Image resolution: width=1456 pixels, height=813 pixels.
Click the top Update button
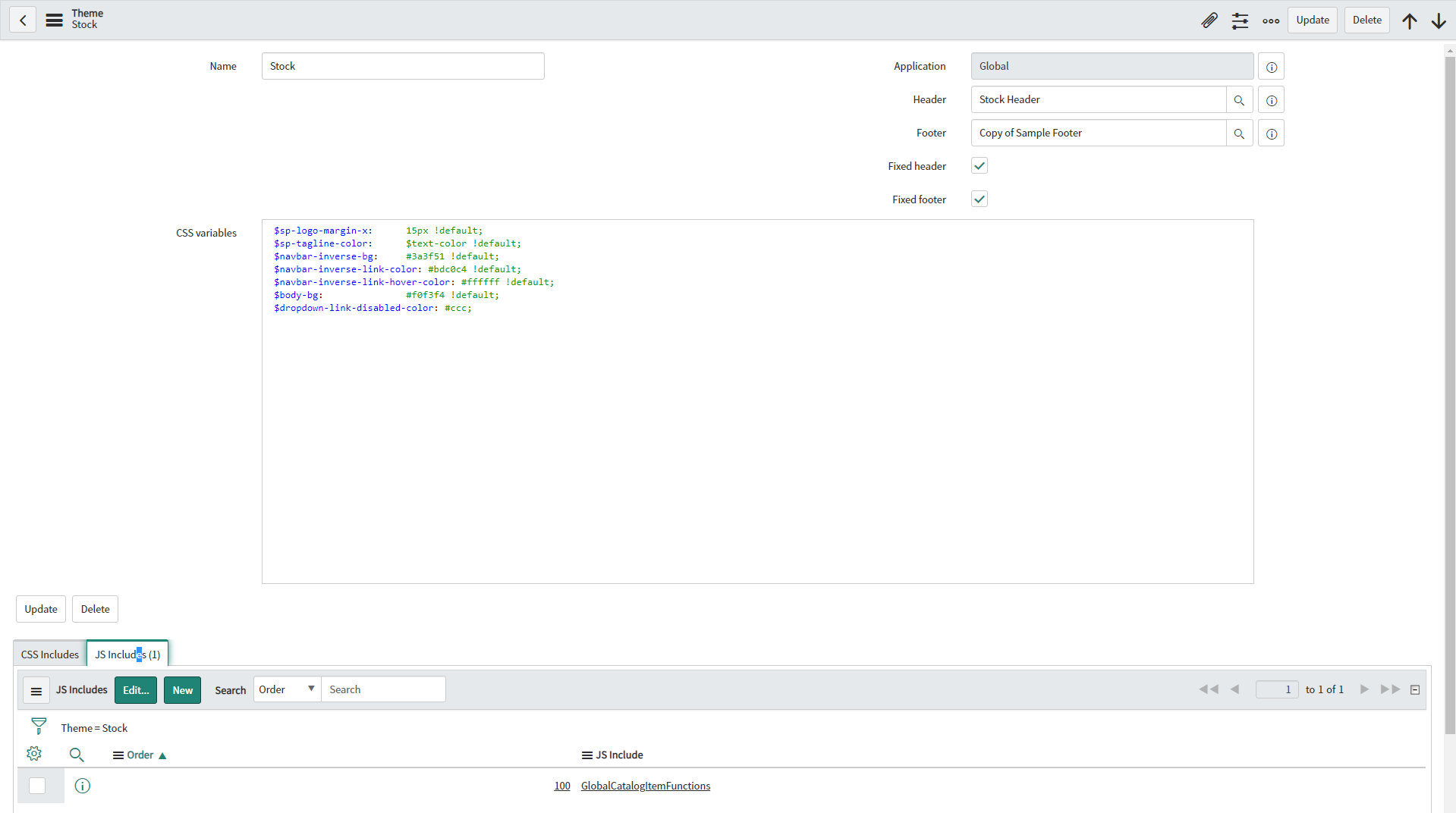[x=1313, y=20]
